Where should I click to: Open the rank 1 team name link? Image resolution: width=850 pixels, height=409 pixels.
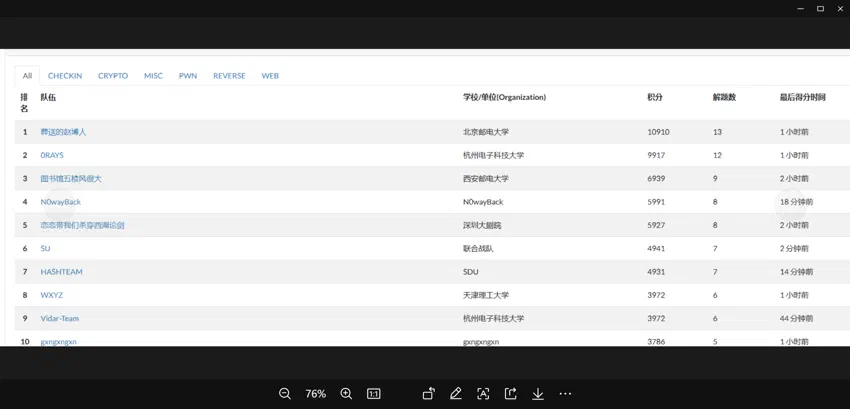click(x=63, y=132)
